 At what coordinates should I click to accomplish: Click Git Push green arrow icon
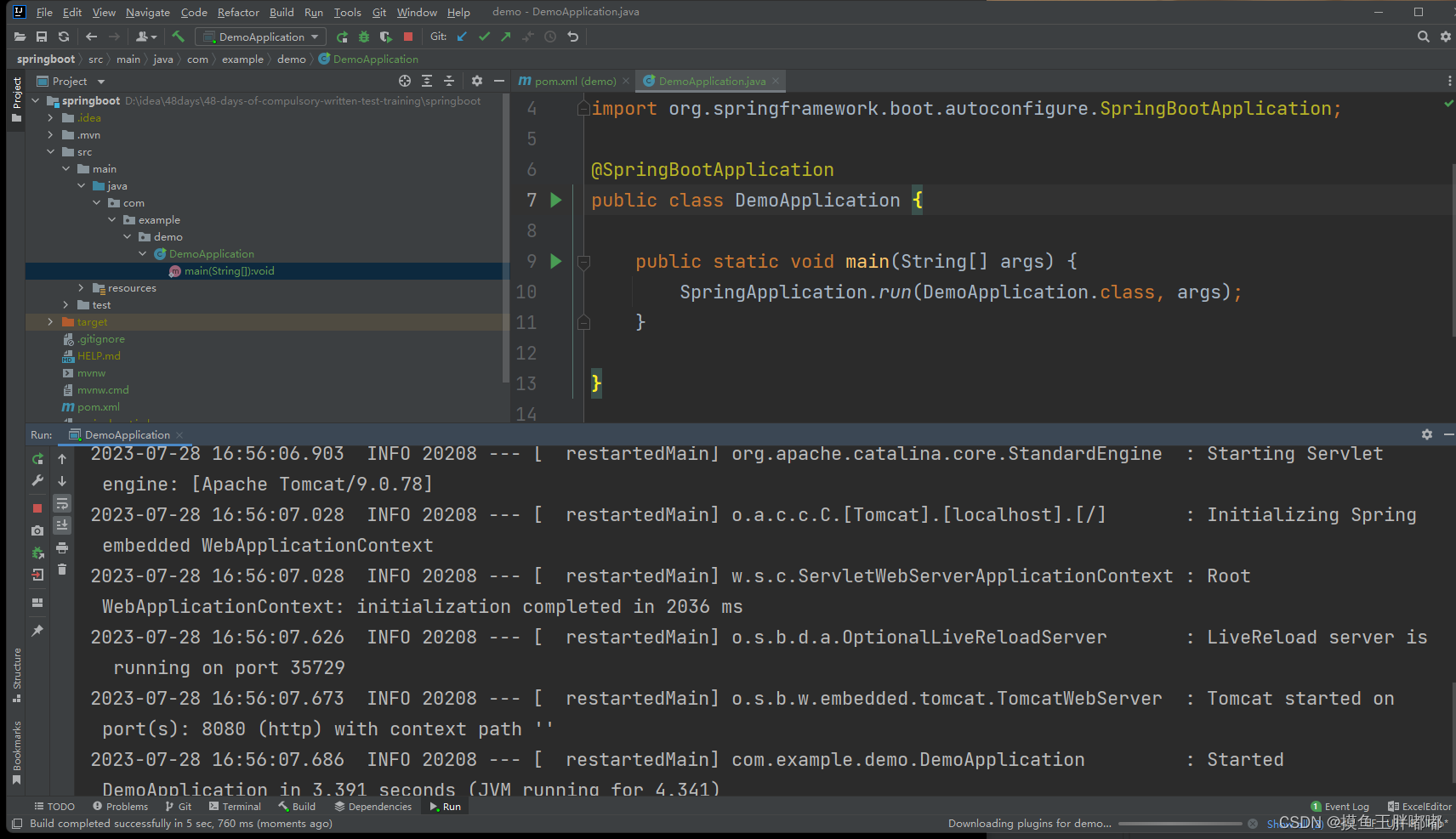coord(506,37)
